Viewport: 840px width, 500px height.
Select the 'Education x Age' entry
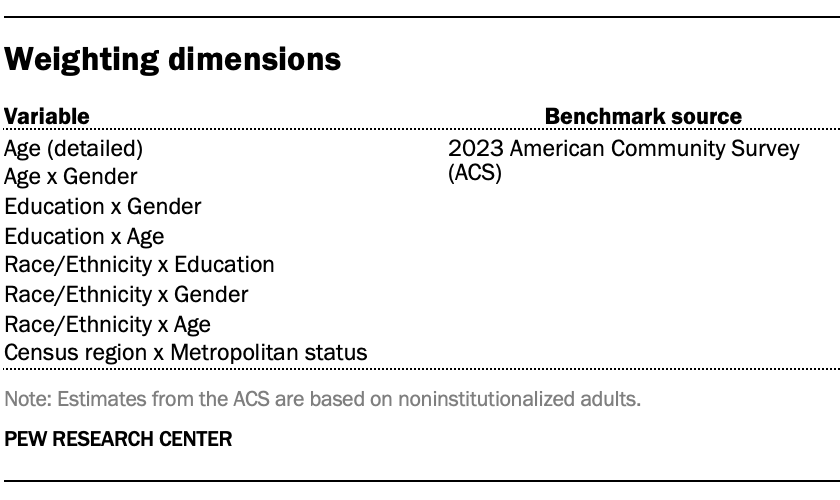(x=84, y=236)
